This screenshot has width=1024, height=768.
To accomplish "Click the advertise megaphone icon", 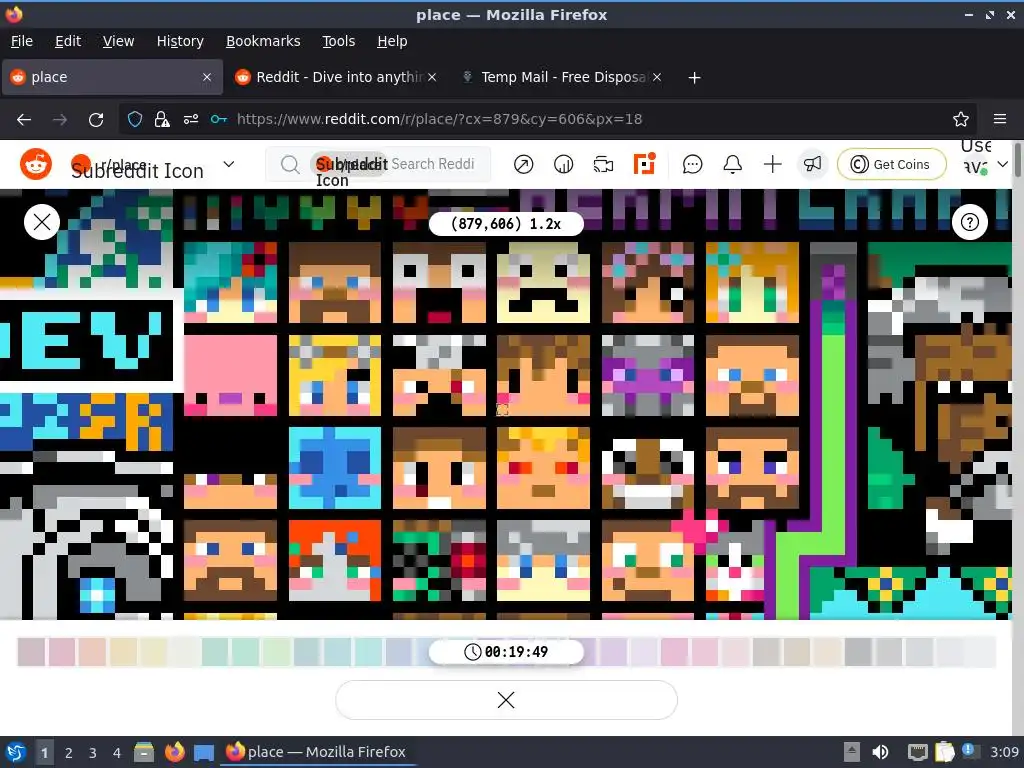I will [x=812, y=164].
